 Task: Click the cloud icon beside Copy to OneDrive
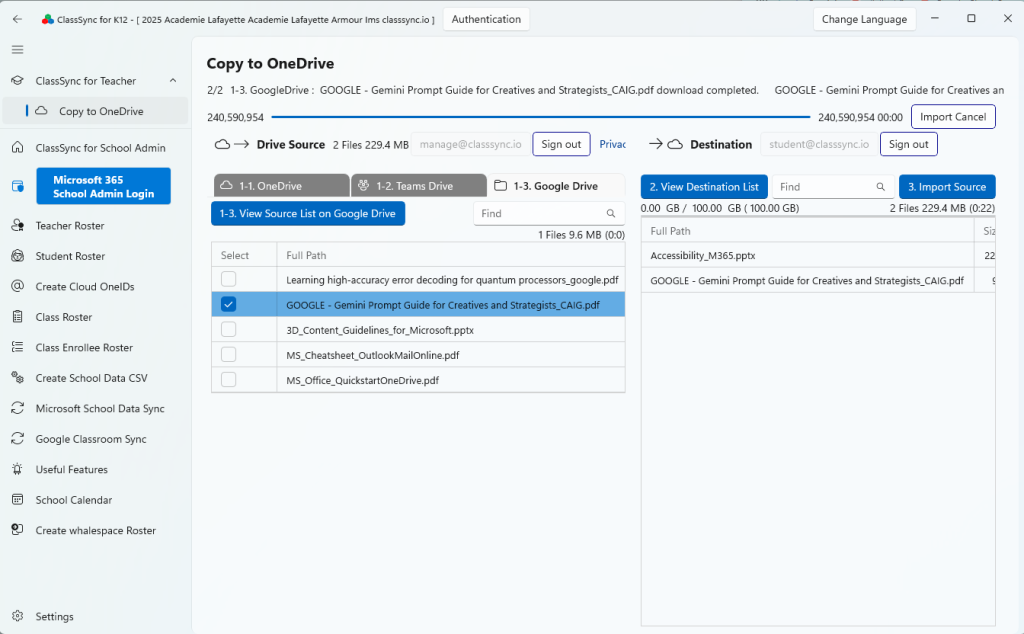41,110
